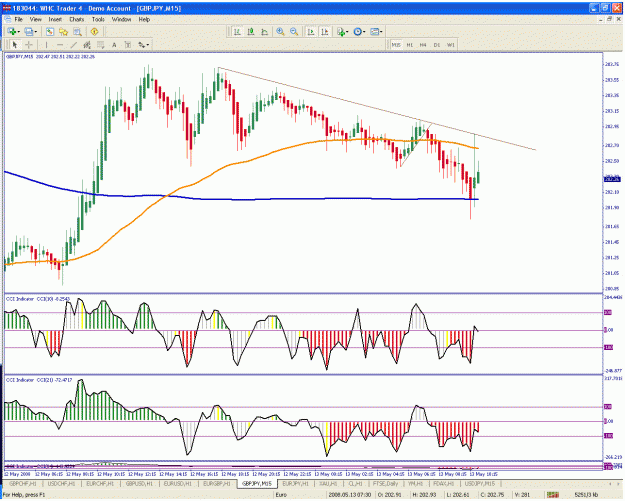Open the Charts menu
The height and width of the screenshot is (501, 625).
point(77,19)
